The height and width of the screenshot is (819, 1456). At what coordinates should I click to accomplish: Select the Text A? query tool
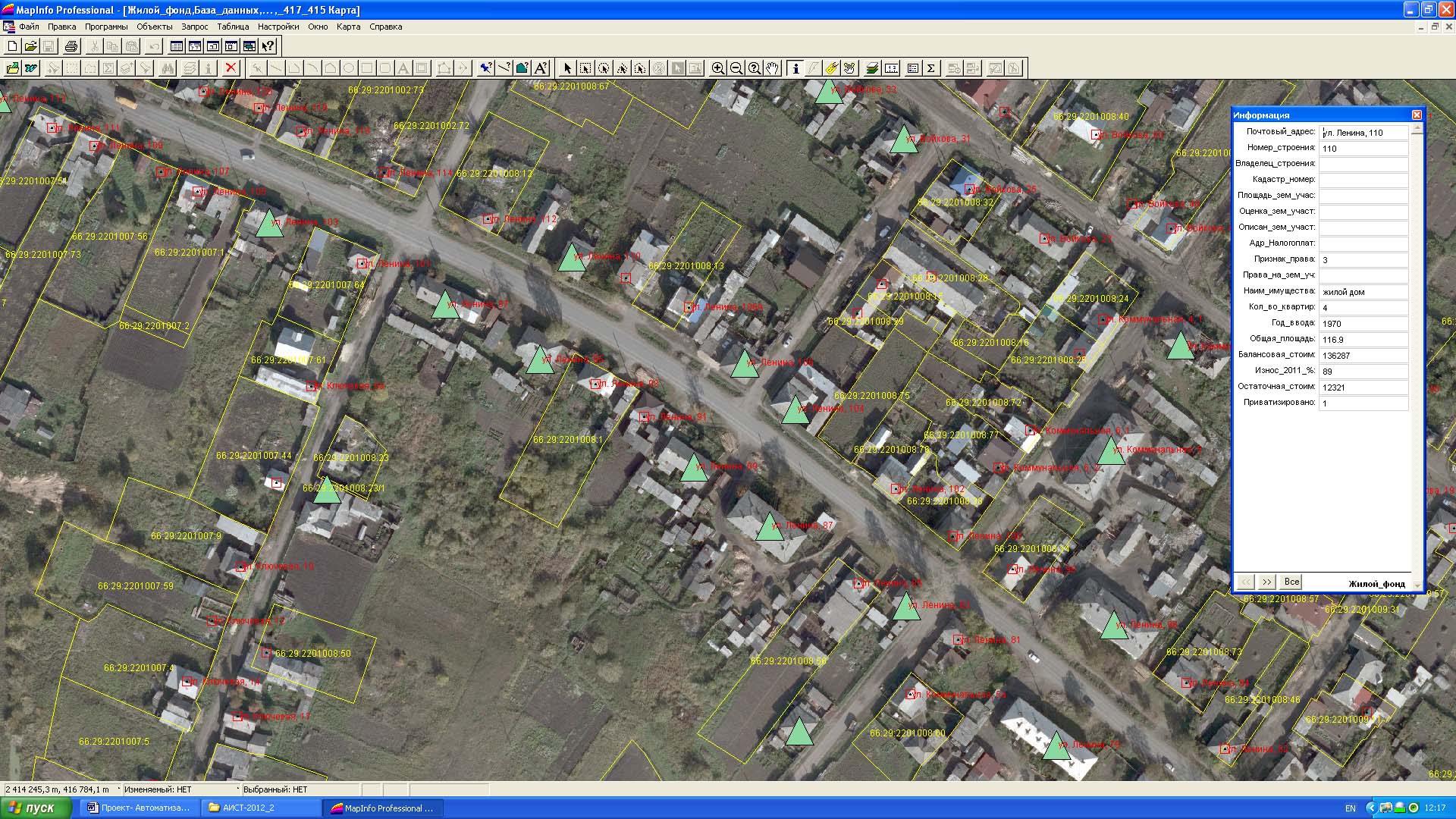coord(541,68)
